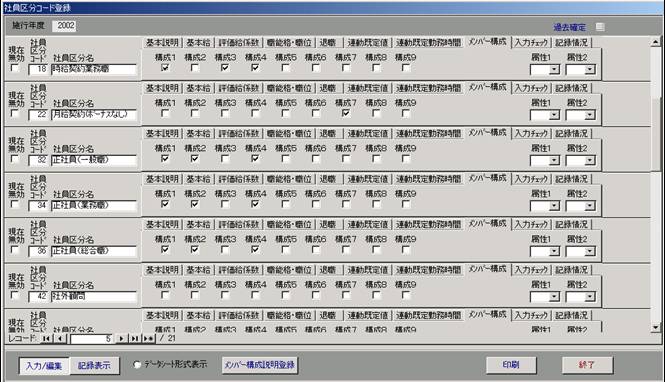The width and height of the screenshot is (665, 382).
Task: Select データシート形式表示 radio button
Action: point(137,365)
